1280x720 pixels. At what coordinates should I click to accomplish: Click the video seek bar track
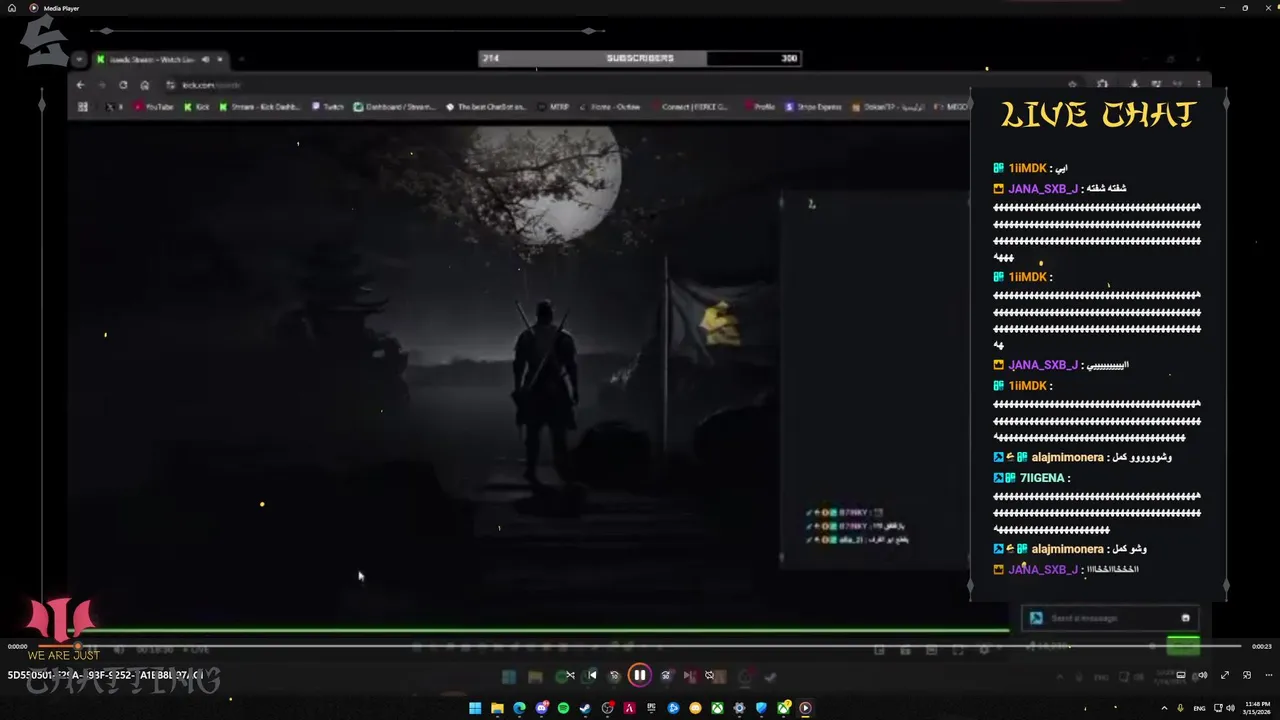pyautogui.click(x=640, y=646)
